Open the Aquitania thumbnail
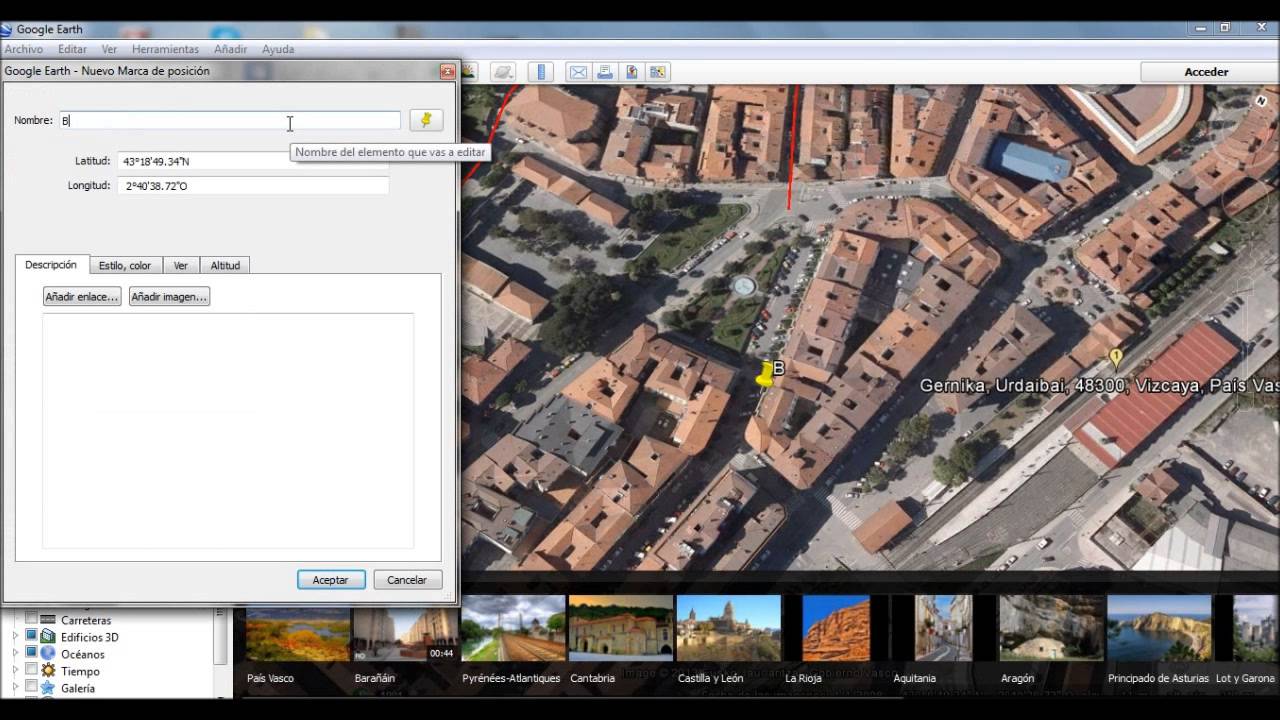The height and width of the screenshot is (720, 1280). 943,629
